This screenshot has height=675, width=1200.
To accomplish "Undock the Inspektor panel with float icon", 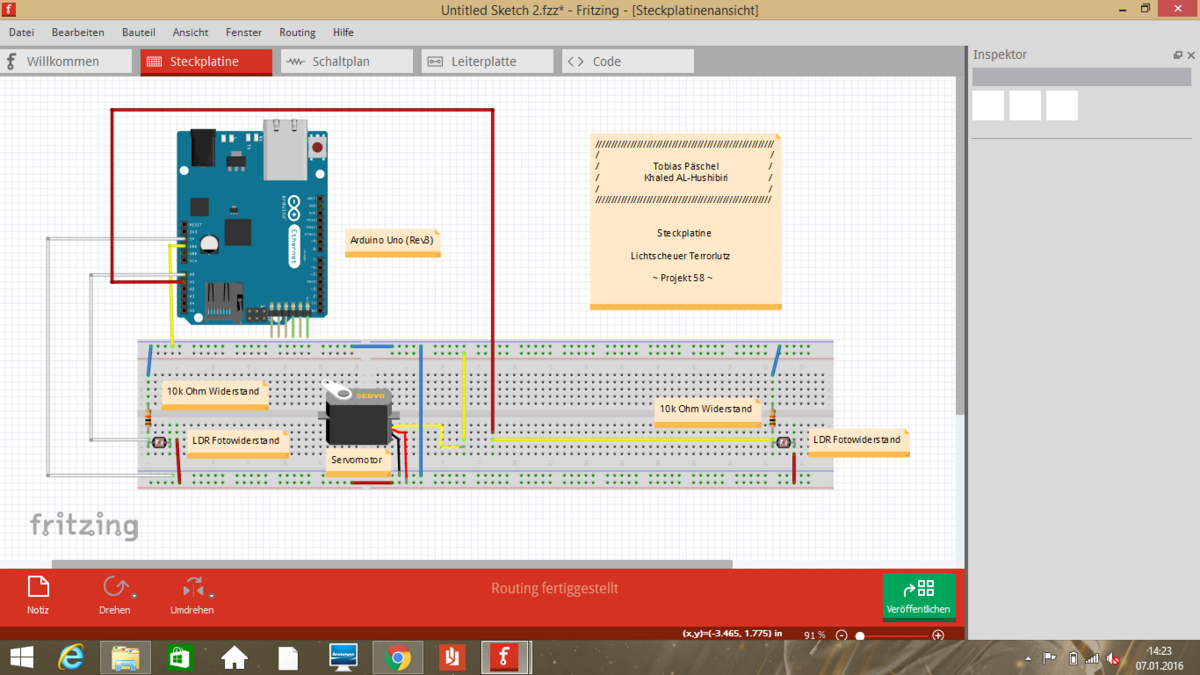I will (x=1178, y=55).
